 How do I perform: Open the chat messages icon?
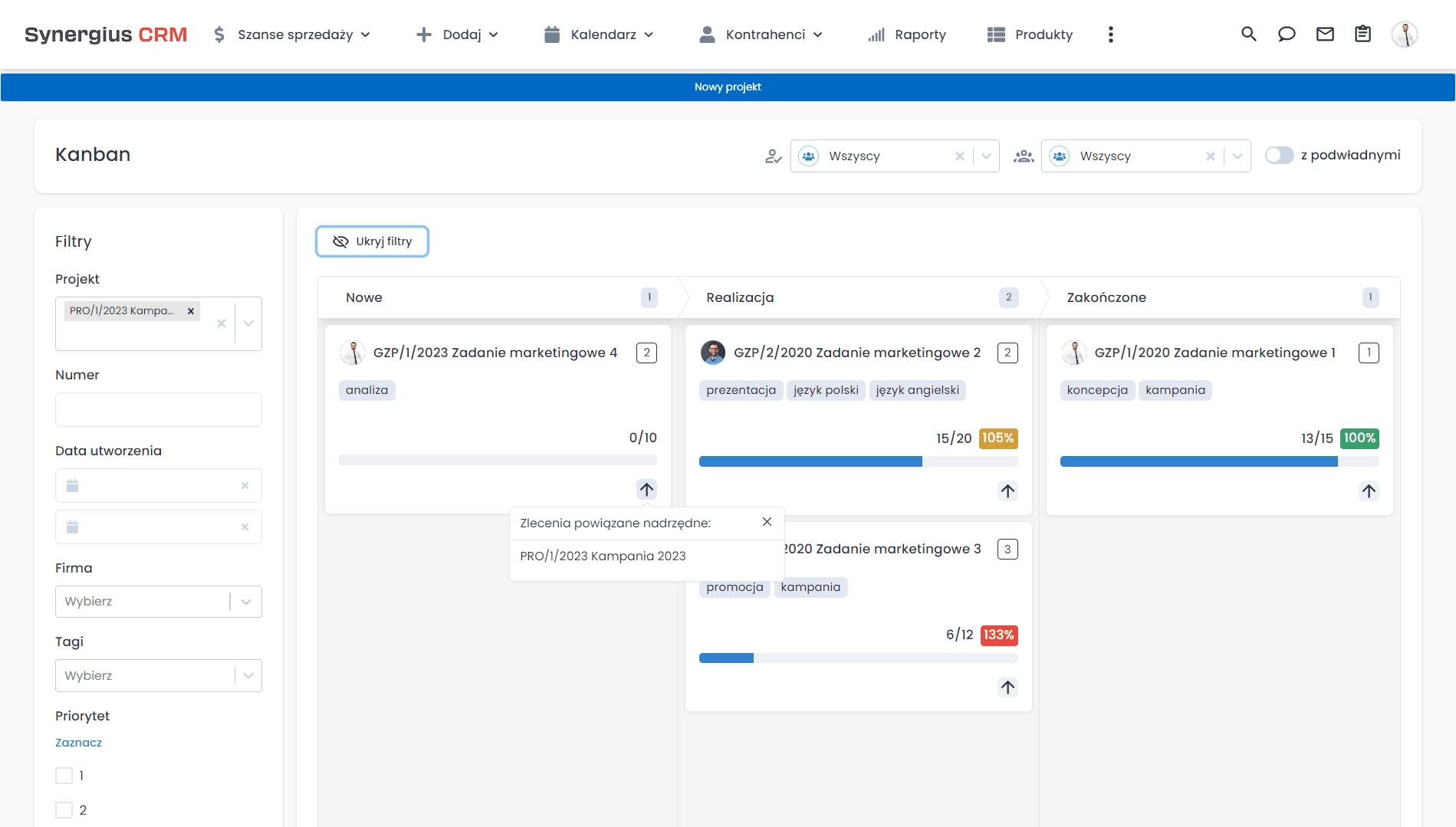coord(1287,34)
